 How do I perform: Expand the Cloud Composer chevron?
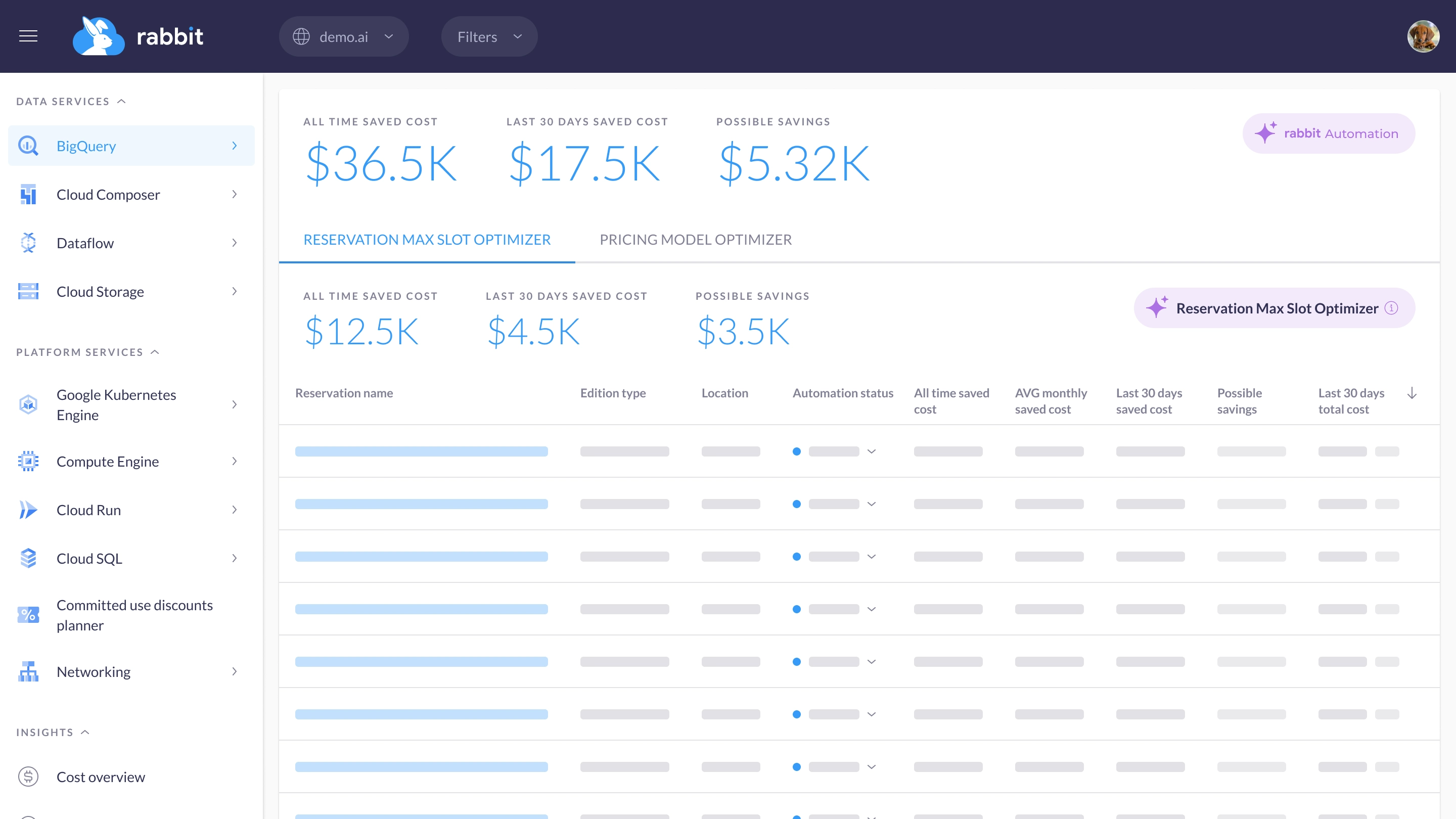point(234,195)
